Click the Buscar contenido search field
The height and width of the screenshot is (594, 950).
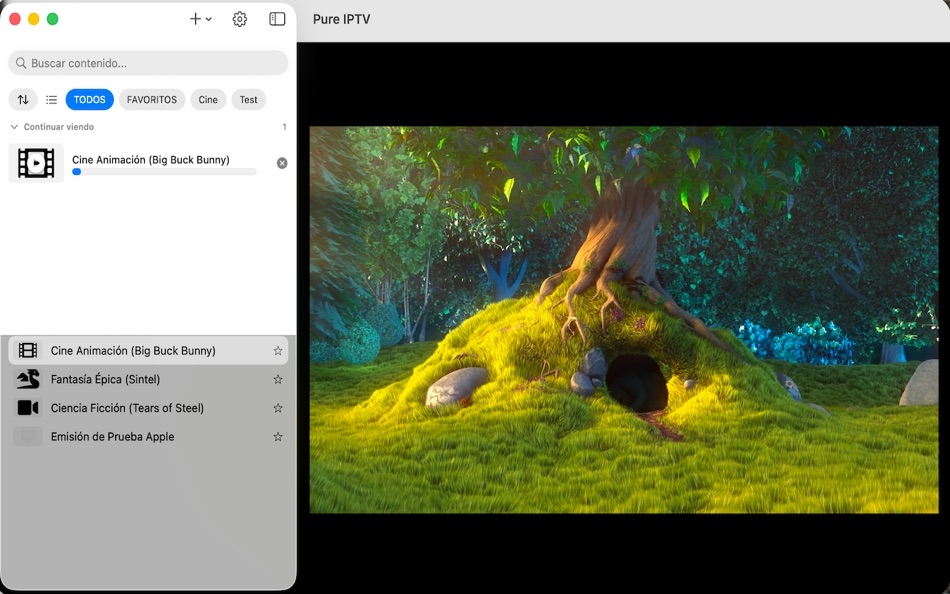coord(148,63)
